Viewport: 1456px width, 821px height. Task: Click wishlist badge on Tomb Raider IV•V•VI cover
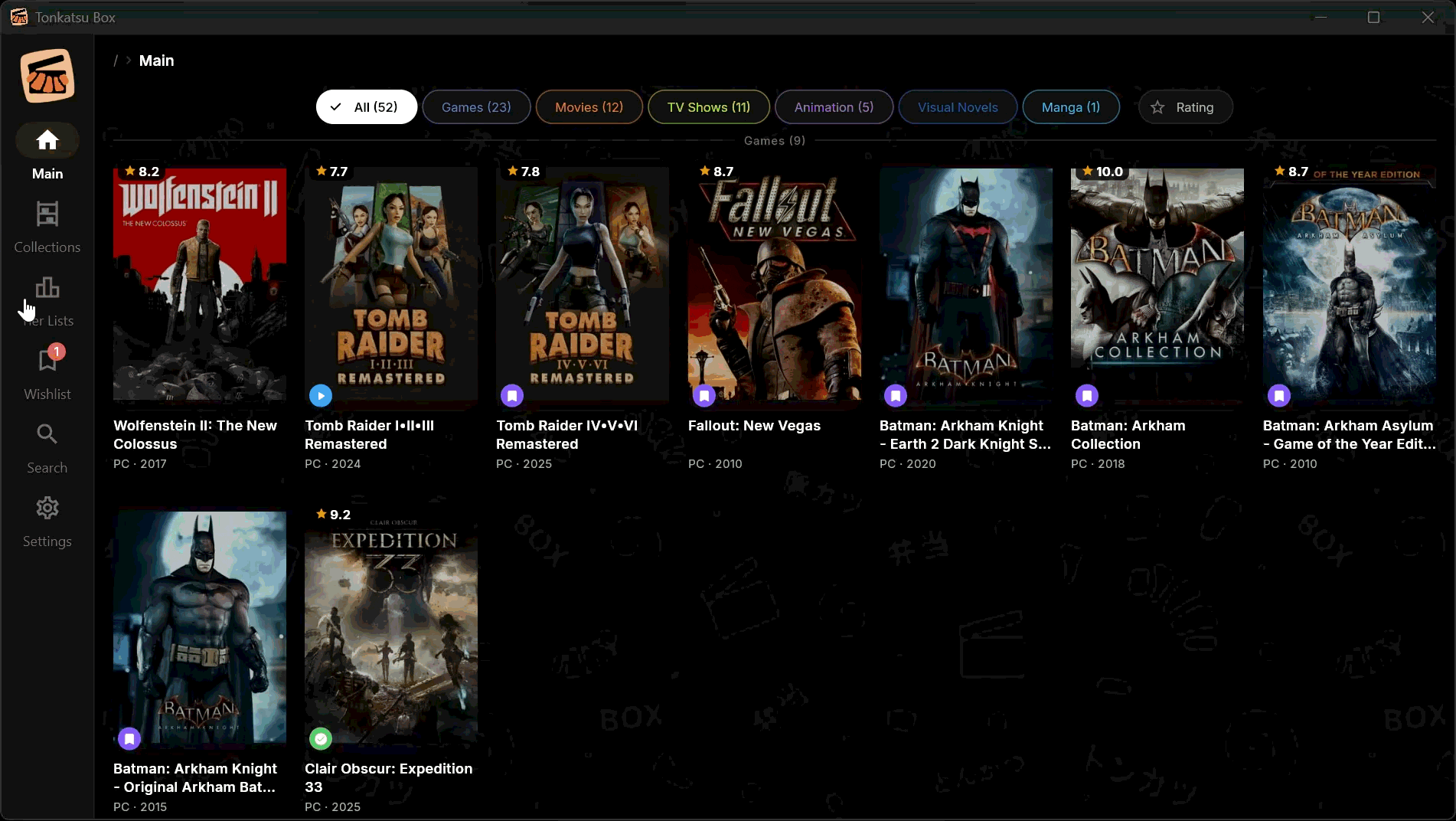click(x=512, y=396)
